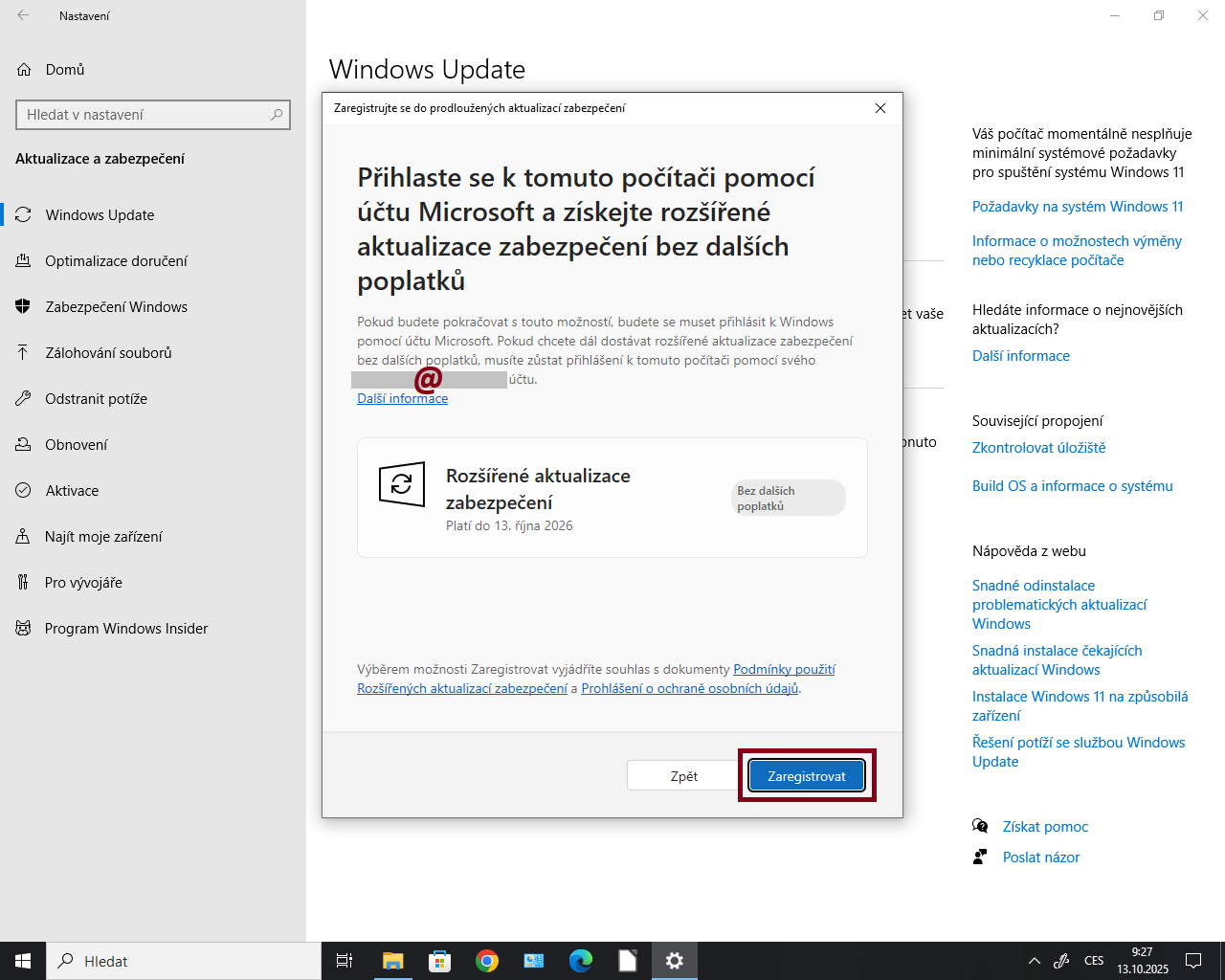Image resolution: width=1225 pixels, height=980 pixels.
Task: Click the back arrow in Nastavení window
Action: coord(23,15)
